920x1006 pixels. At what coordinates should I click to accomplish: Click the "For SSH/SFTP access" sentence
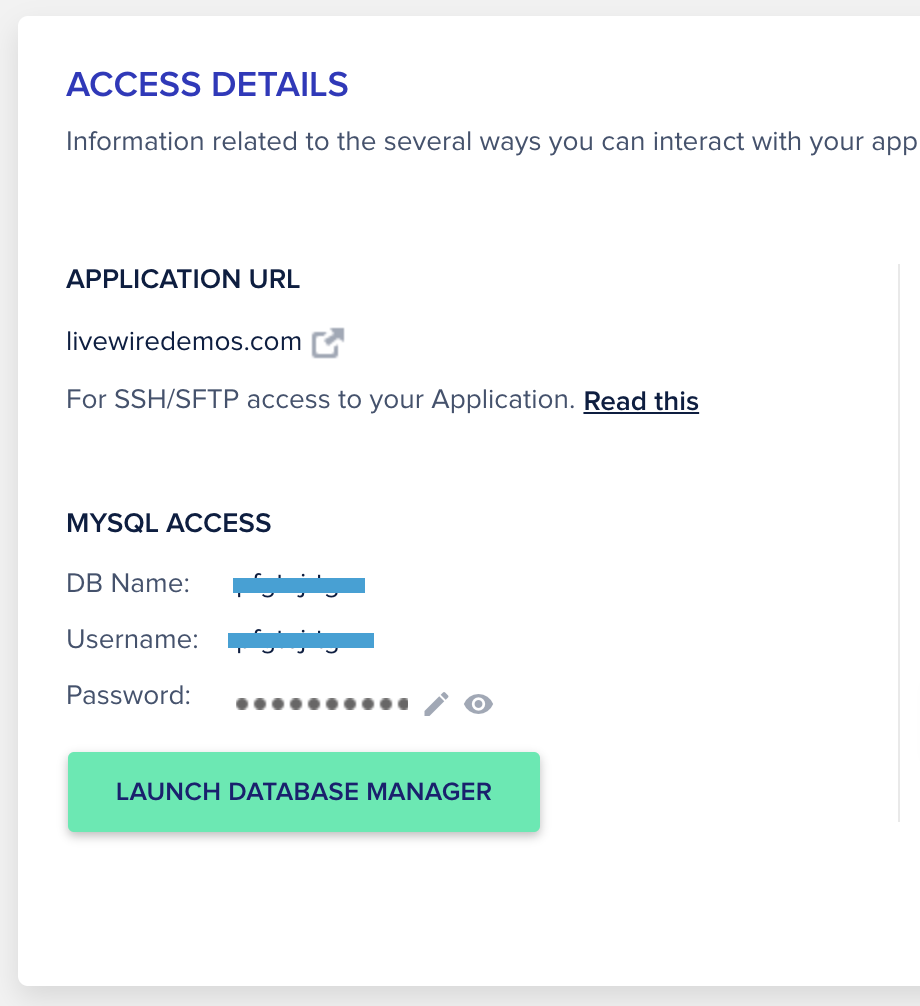(320, 400)
